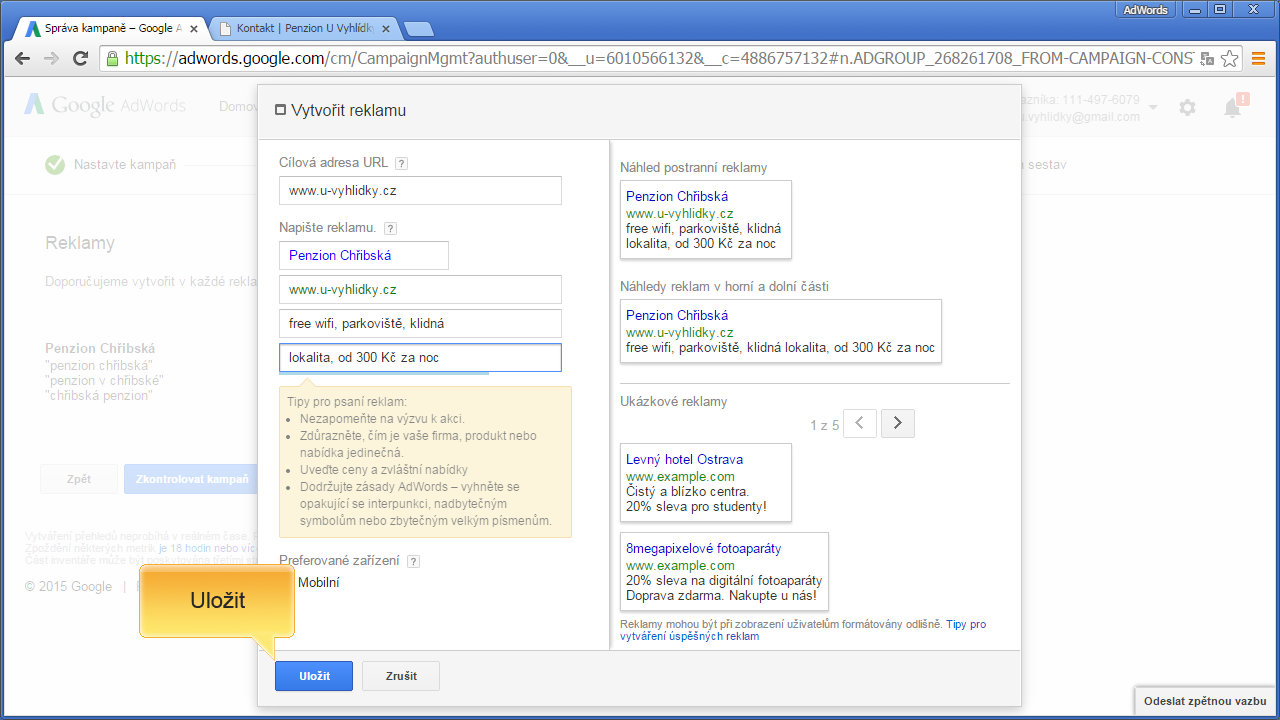Switch to Správa kampaně tab

click(112, 30)
